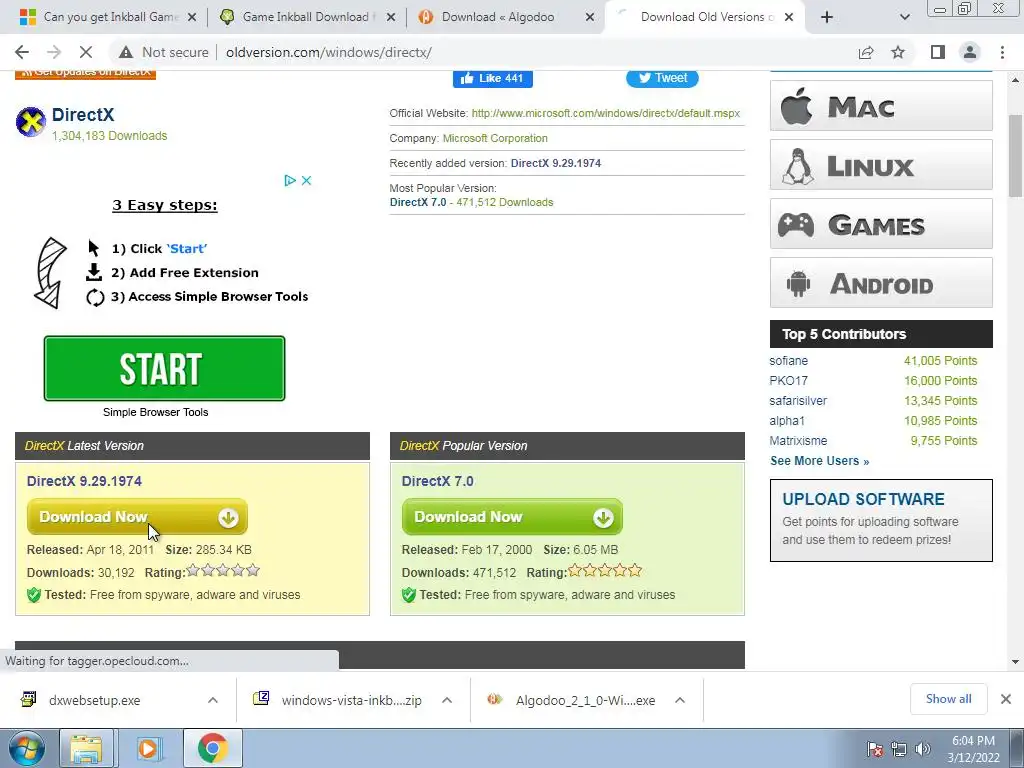
Task: Expand options for windows-vista-inkb zip download
Action: [x=447, y=700]
